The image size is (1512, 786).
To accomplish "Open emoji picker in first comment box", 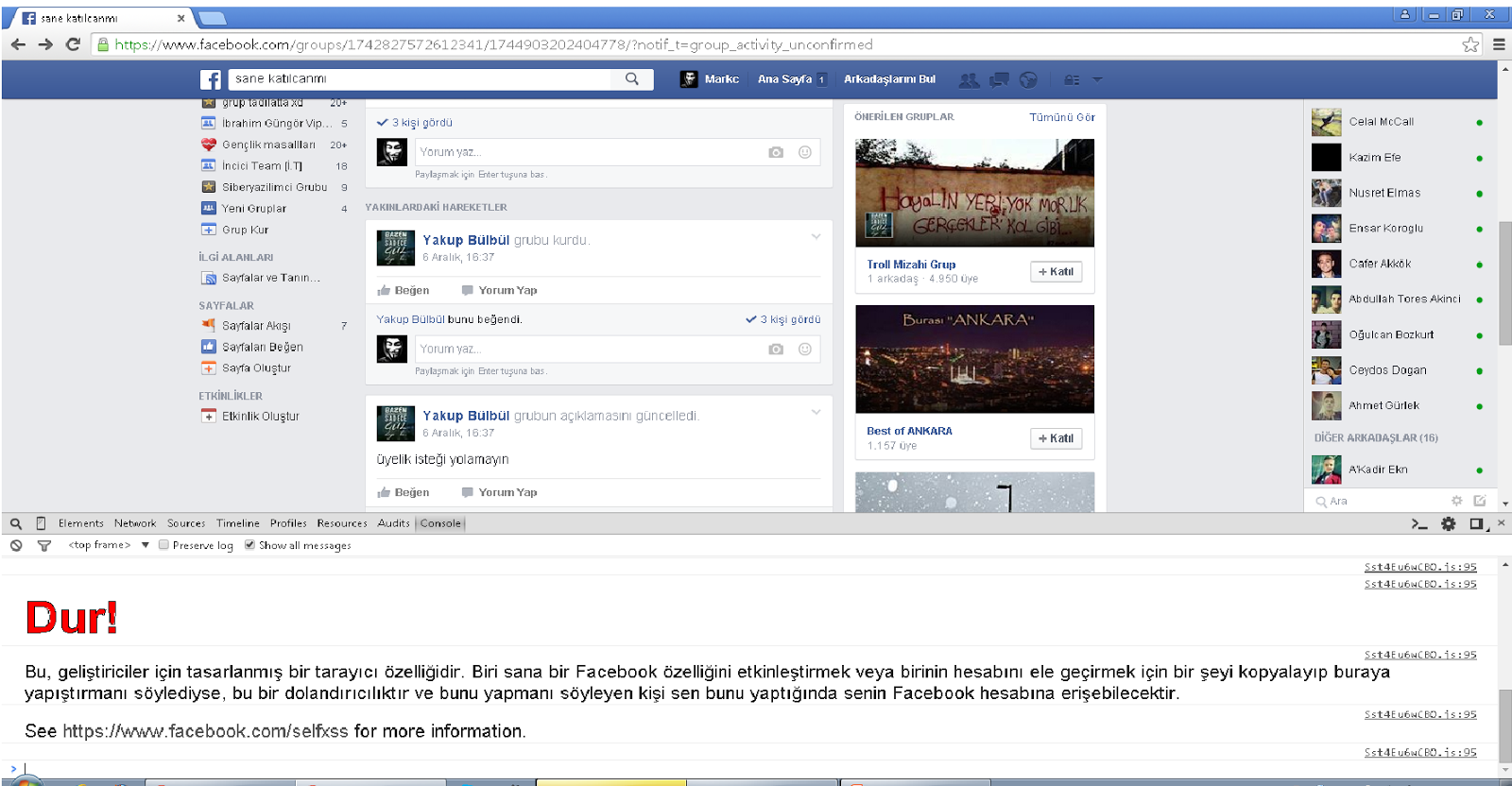I will coord(805,152).
